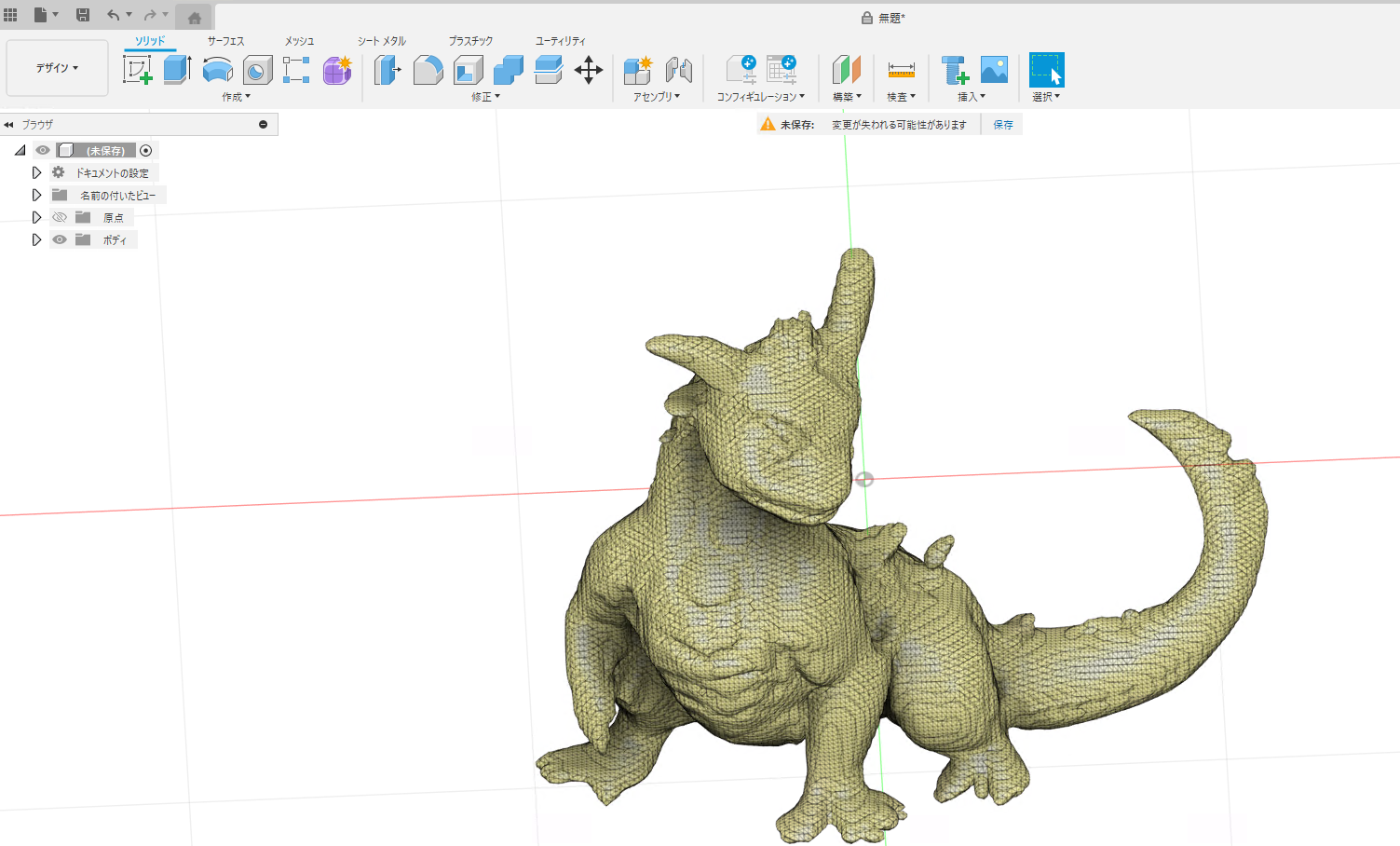Switch to the ソリッド tab
1400x846 pixels.
pos(150,41)
